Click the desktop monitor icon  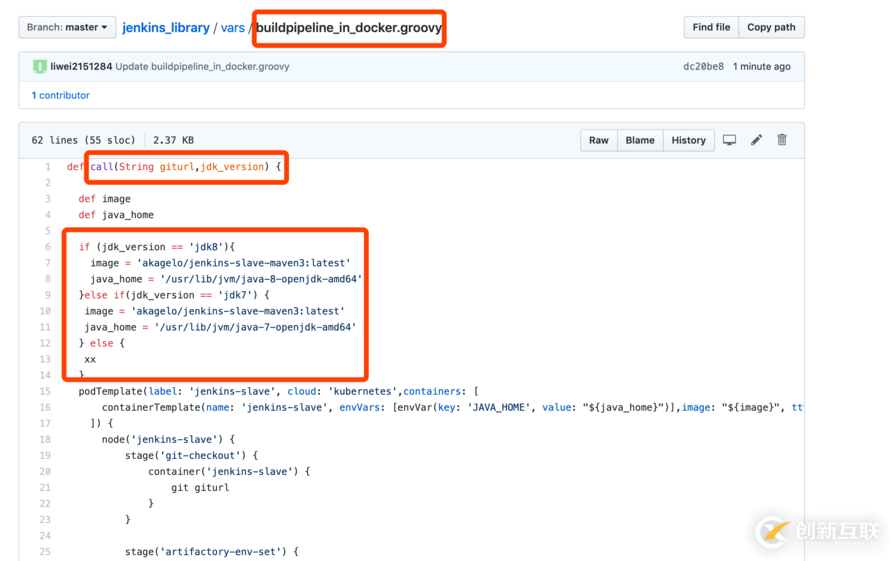pos(730,140)
